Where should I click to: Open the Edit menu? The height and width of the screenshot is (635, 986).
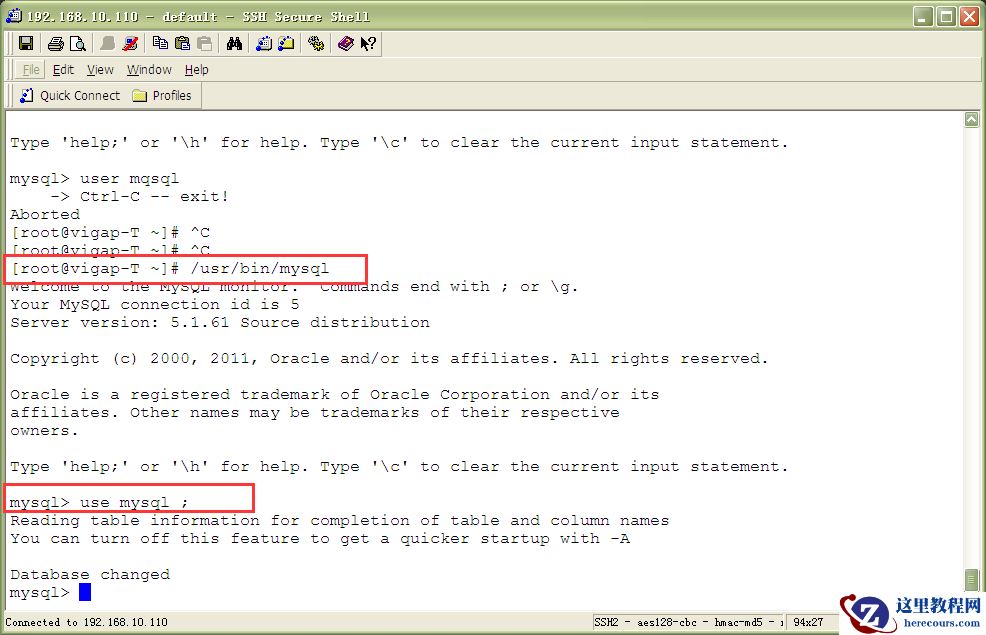click(63, 70)
